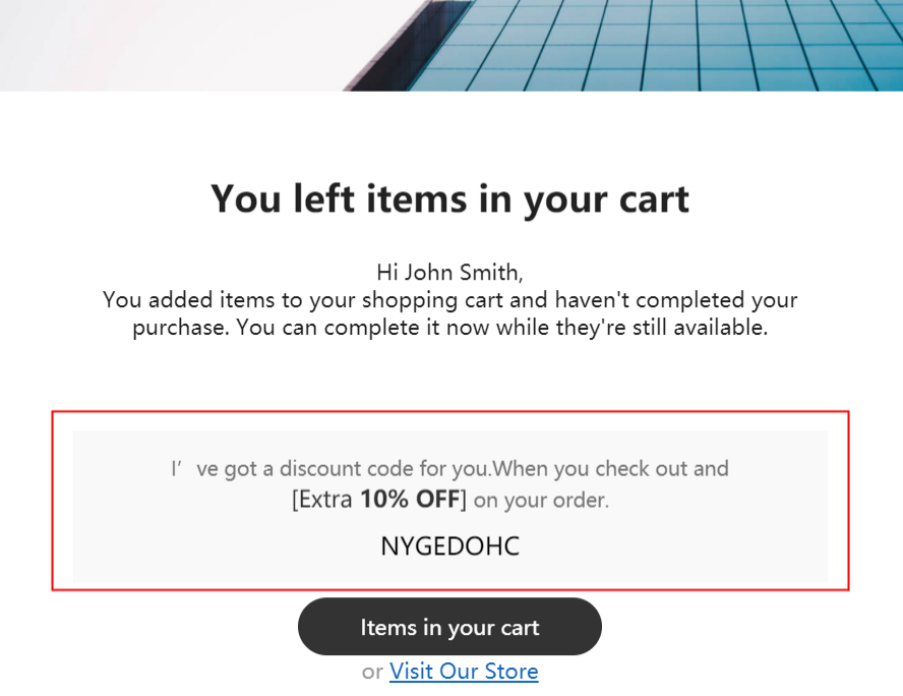Click the glass building banner image
The width and height of the screenshot is (903, 696).
point(452,45)
